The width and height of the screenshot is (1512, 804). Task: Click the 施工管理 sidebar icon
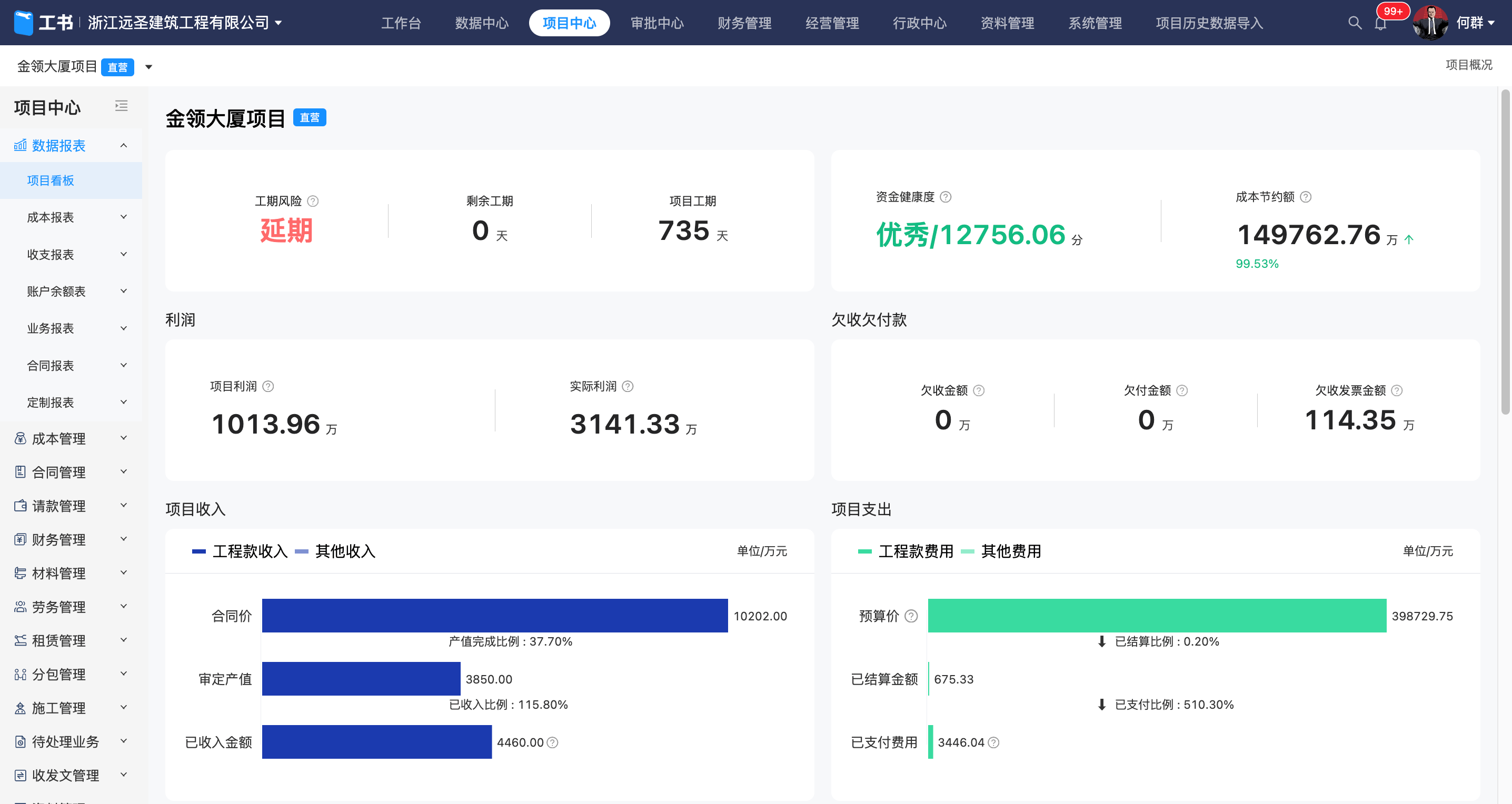[x=20, y=708]
